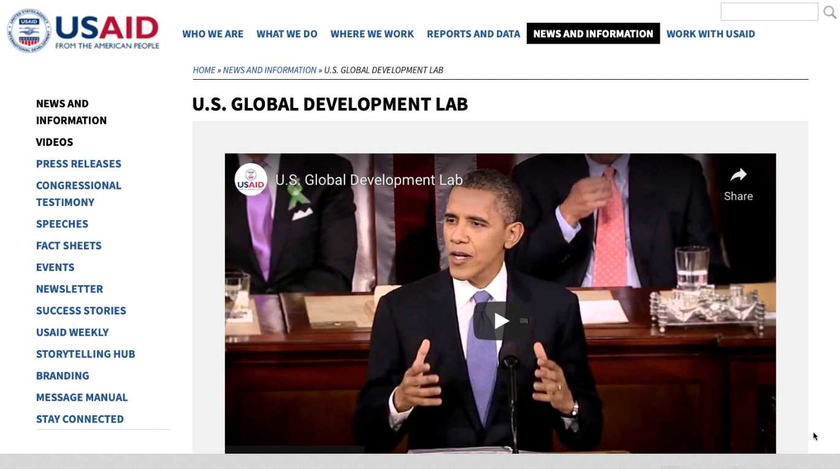Image resolution: width=840 pixels, height=469 pixels.
Task: Click the Home breadcrumb link
Action: tap(204, 70)
